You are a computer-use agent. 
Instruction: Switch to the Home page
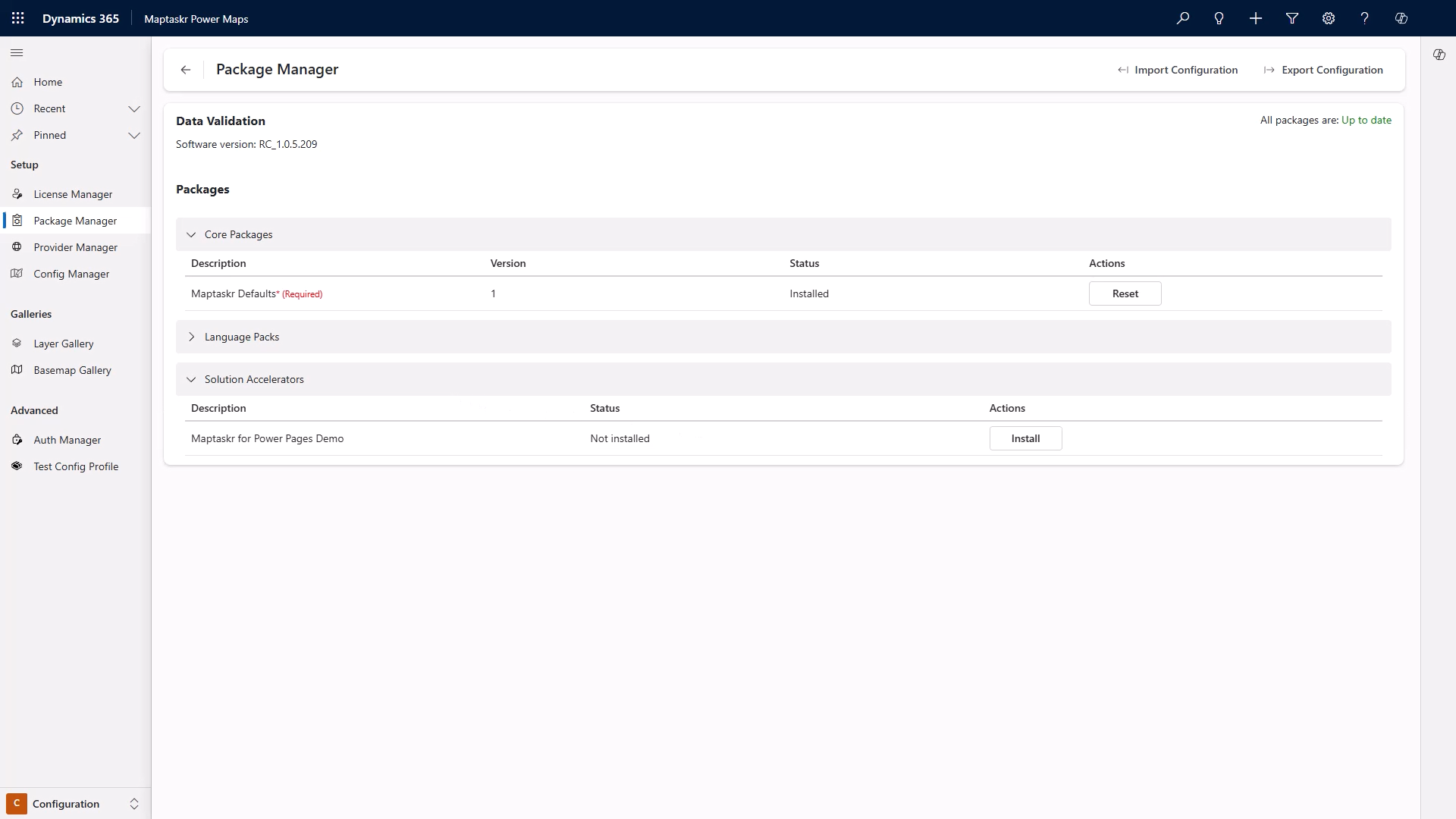point(49,82)
